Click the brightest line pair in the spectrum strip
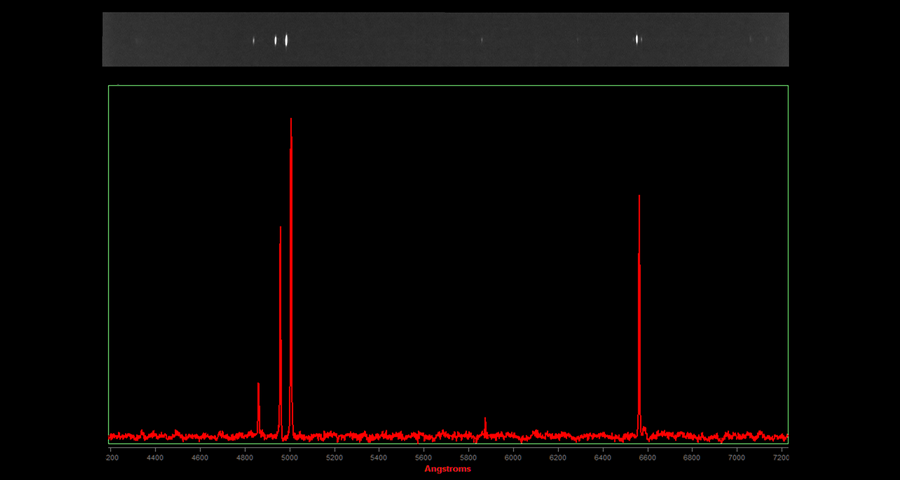Viewport: 900px width, 480px height. pos(281,40)
